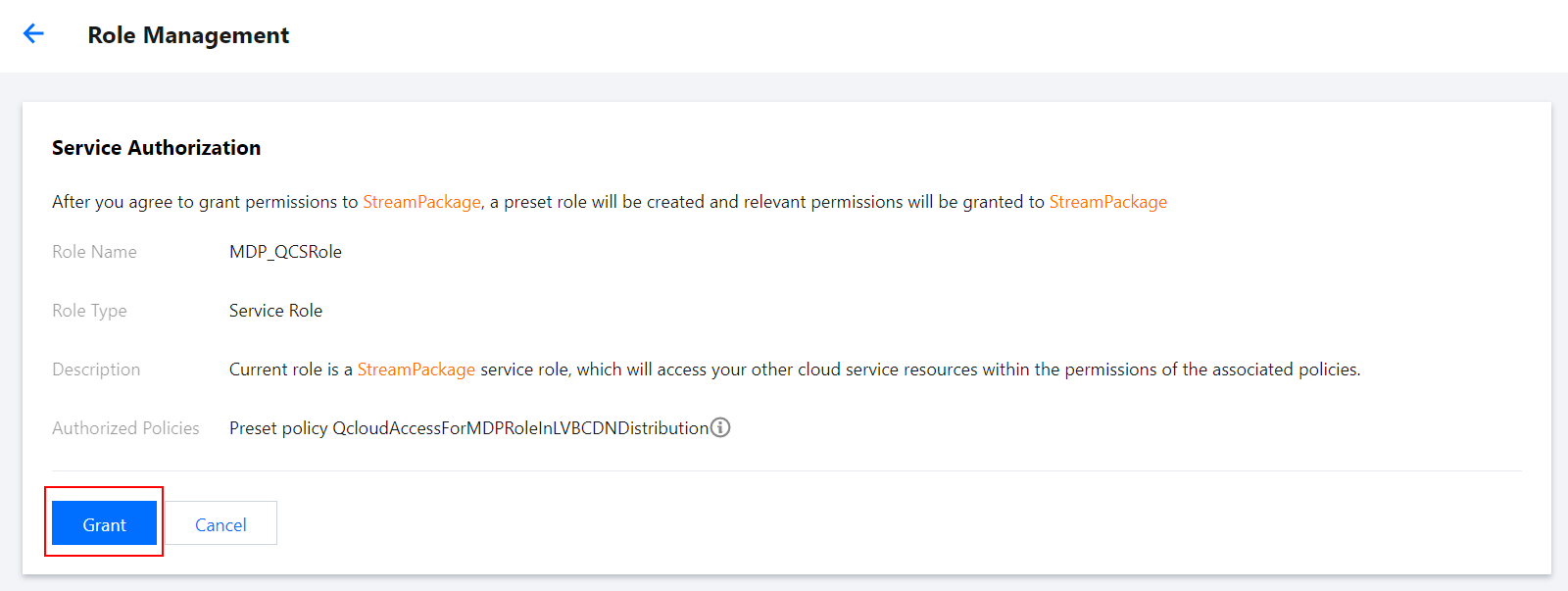Click the Authorized Policies field label
This screenshot has height=591, width=1568.
coord(125,428)
